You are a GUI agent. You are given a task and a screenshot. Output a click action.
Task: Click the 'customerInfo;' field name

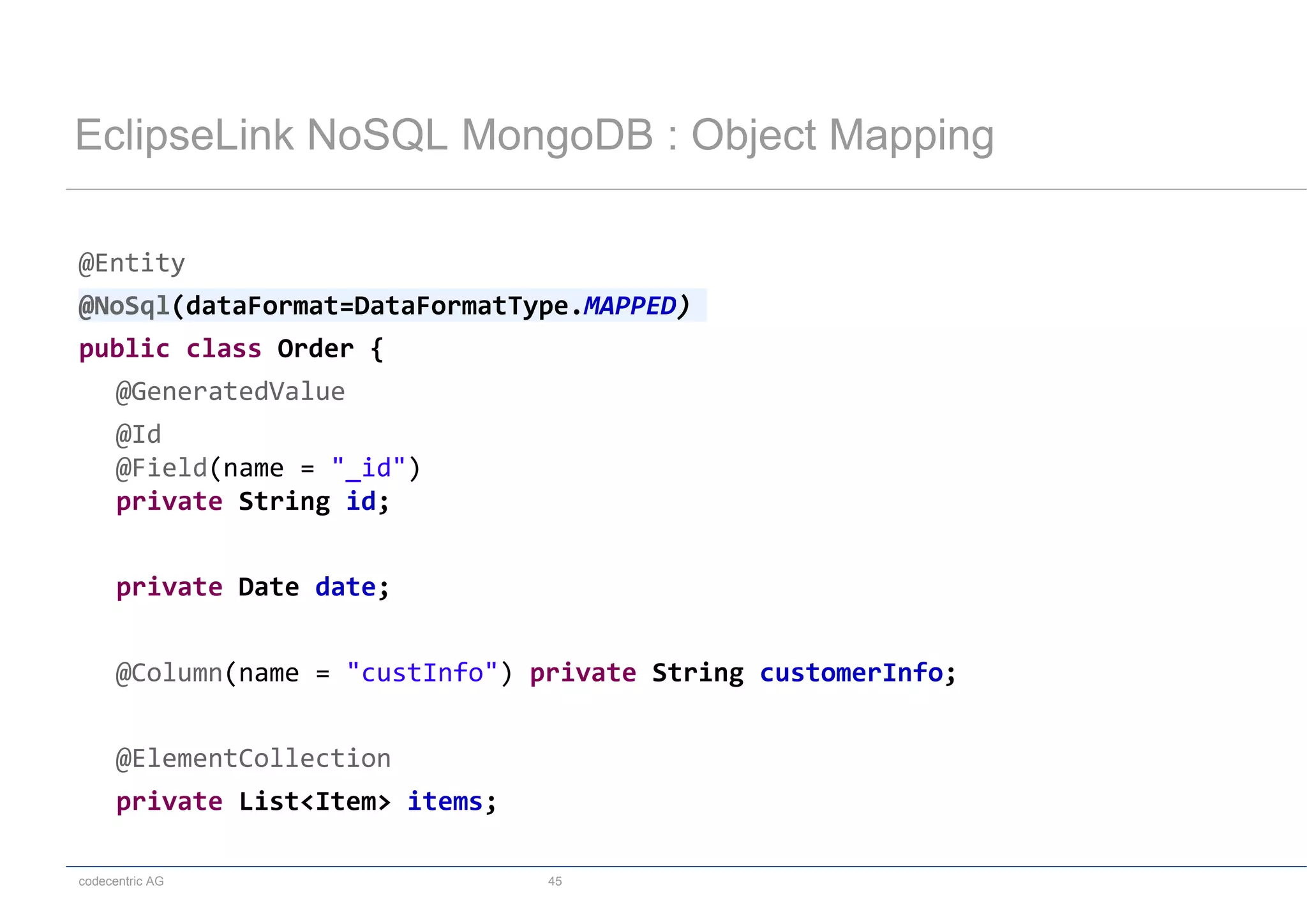tap(858, 673)
